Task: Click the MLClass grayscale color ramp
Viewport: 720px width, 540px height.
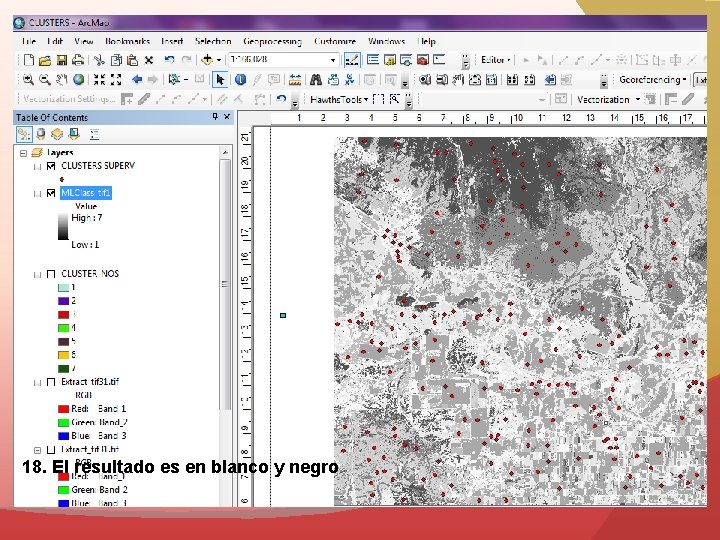Action: [63, 227]
